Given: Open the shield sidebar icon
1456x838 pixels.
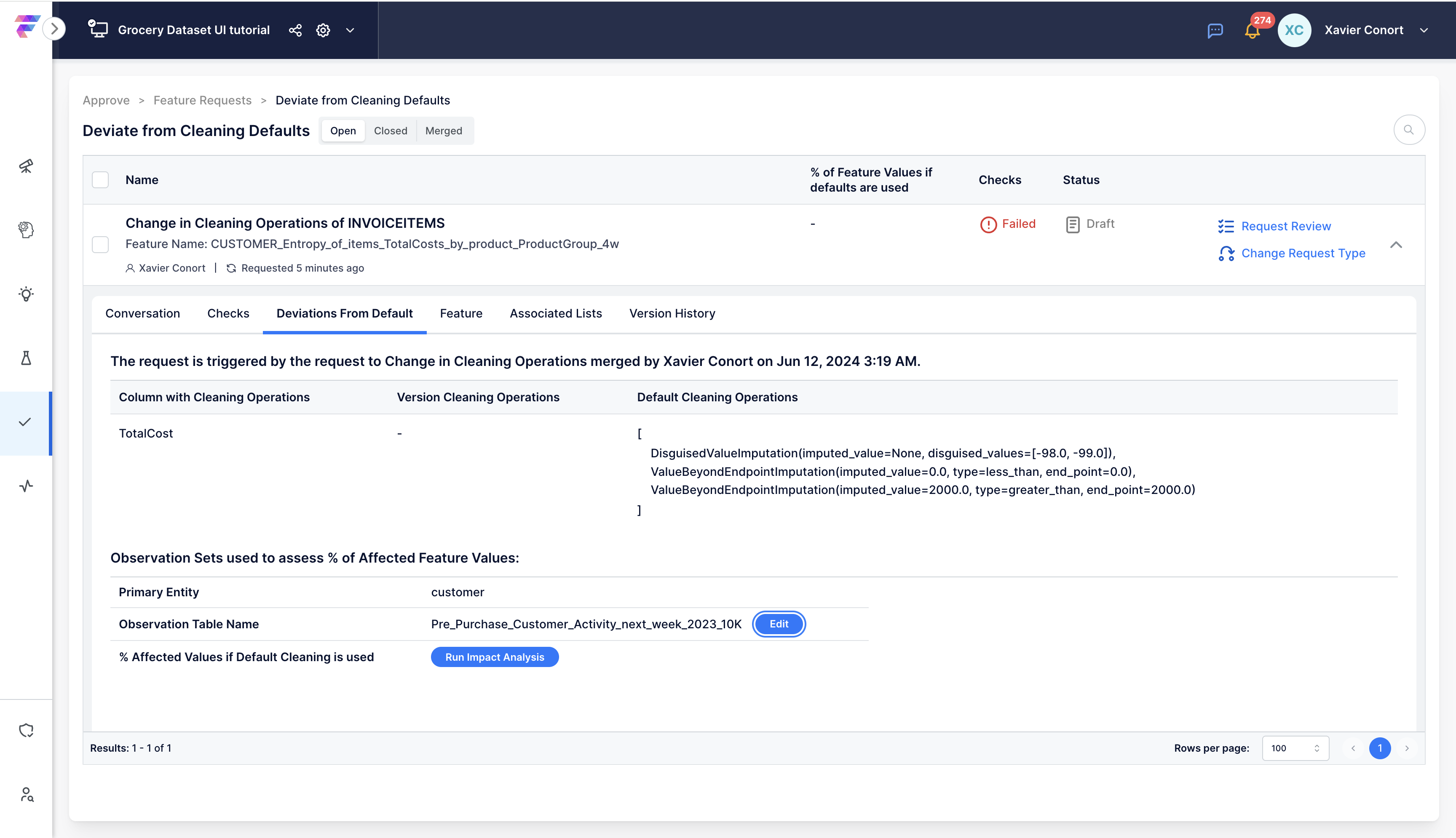Looking at the screenshot, I should click(26, 730).
